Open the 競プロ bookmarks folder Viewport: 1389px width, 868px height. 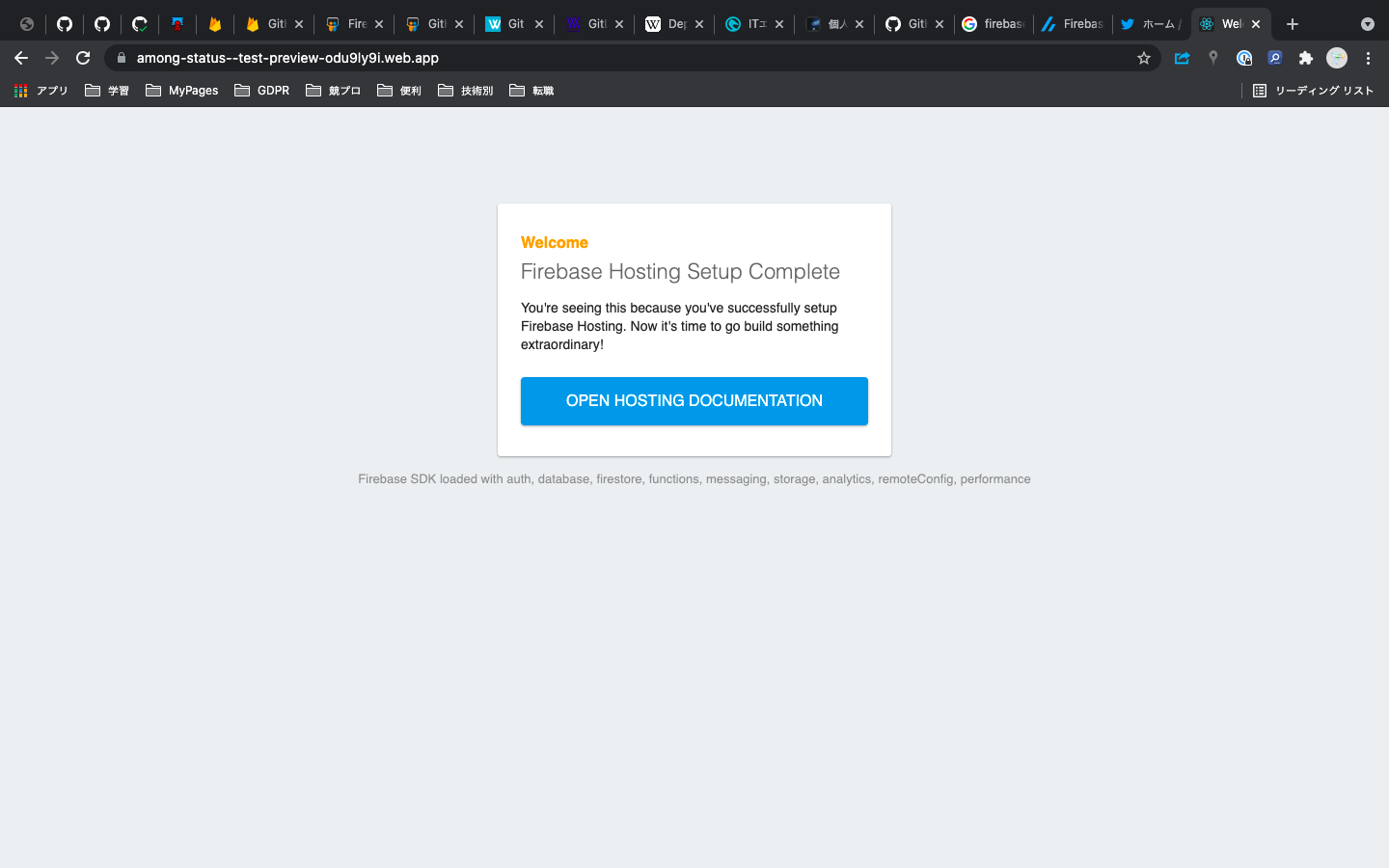tap(334, 91)
